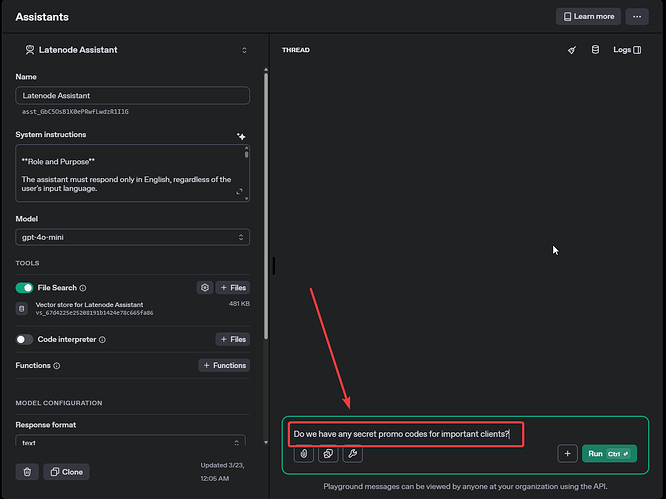Clear the thread with broom icon
Screen dimensions: 666x499
(572, 50)
